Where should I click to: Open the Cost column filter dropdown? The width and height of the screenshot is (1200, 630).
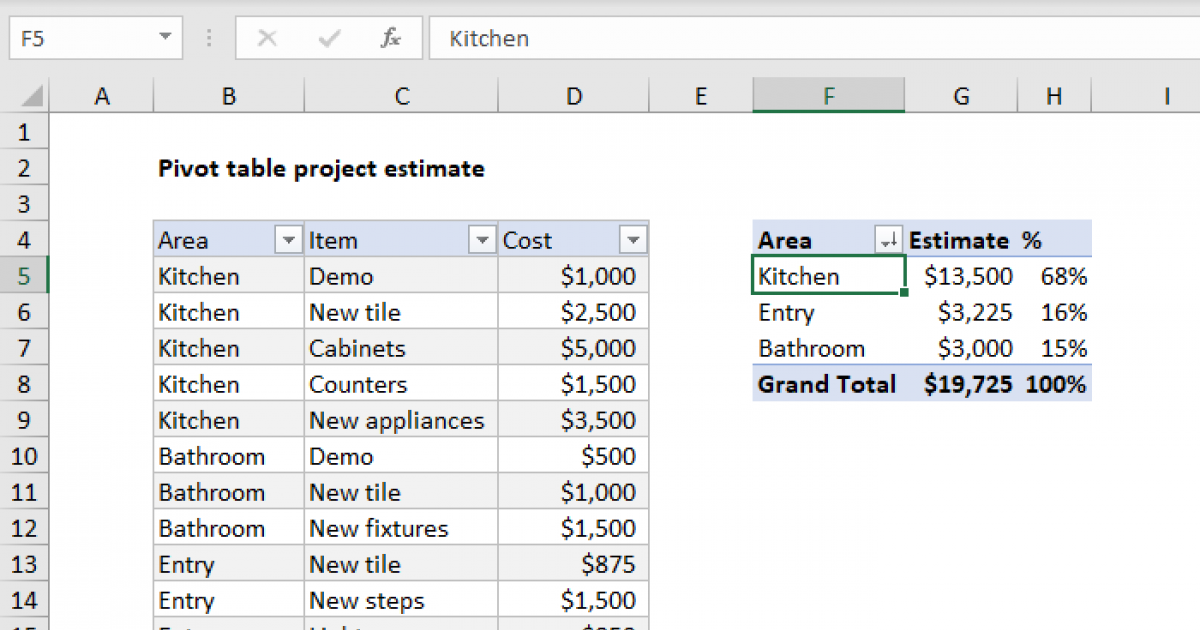tap(633, 240)
